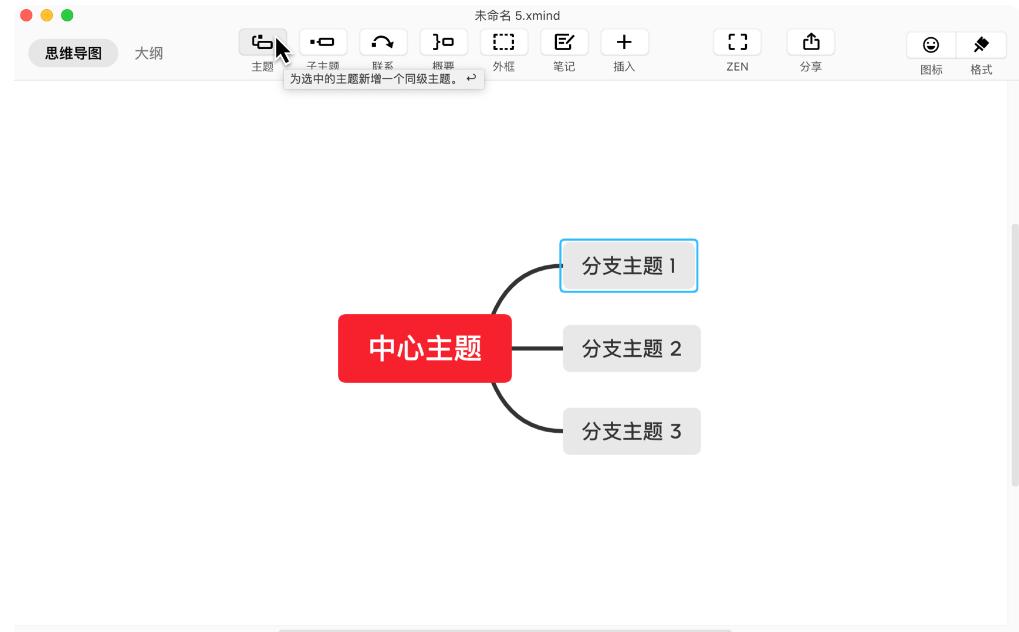
Task: Open the 笔记 (Notes) tool
Action: (563, 41)
